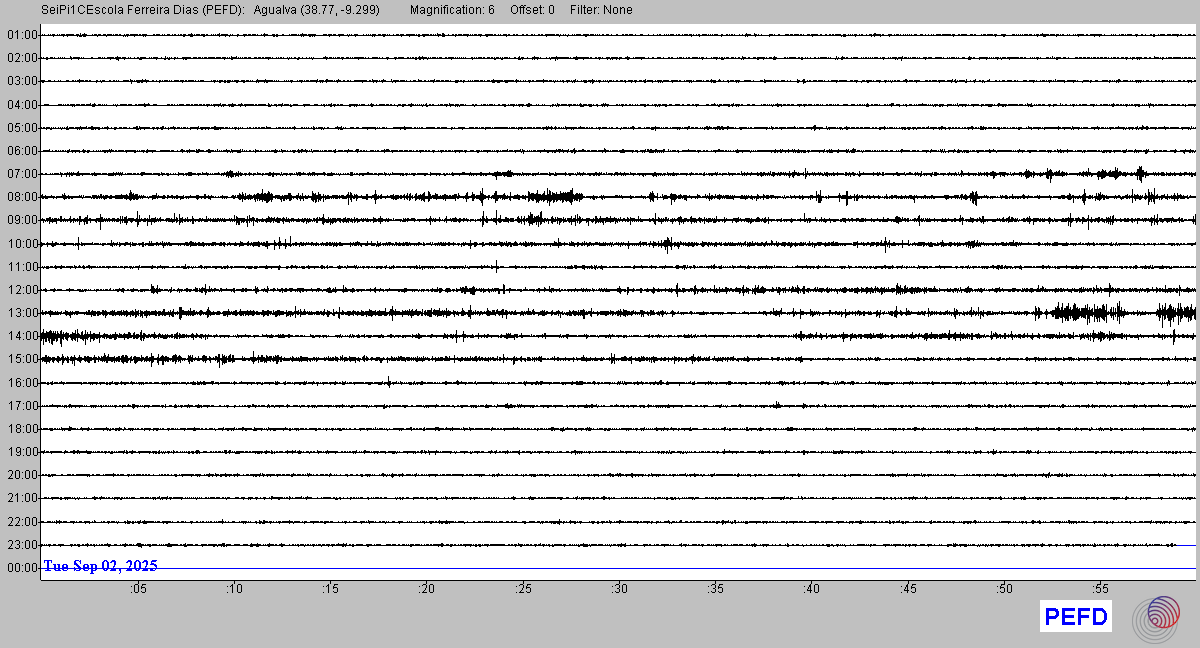This screenshot has width=1200, height=648.
Task: Click the :30 minute axis label
Action: (619, 589)
